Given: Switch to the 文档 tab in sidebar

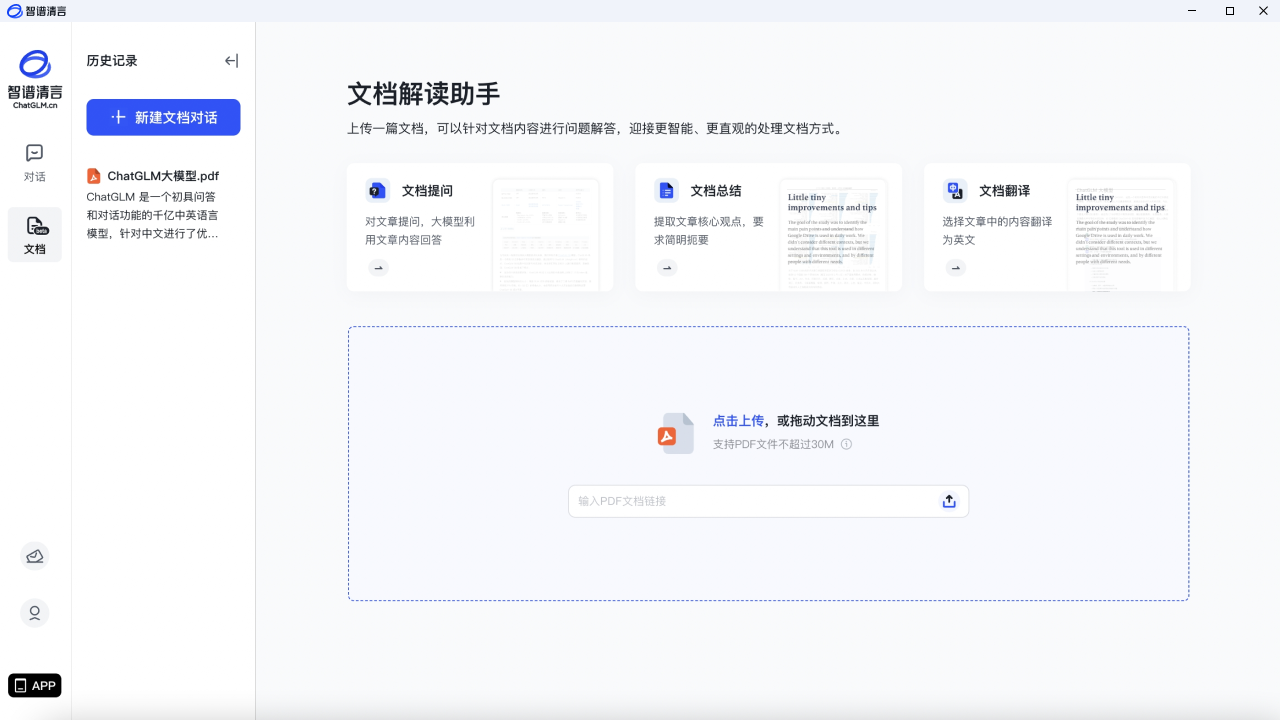Looking at the screenshot, I should point(35,234).
